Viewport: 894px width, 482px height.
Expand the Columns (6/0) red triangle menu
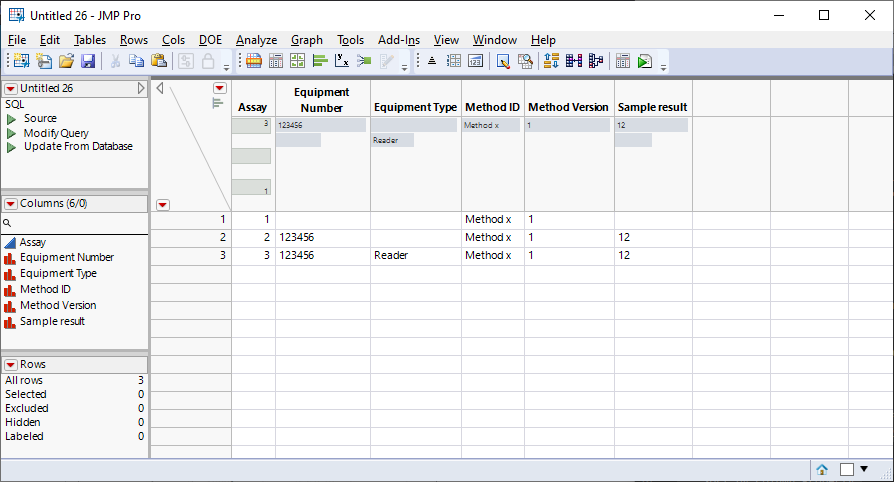pyautogui.click(x=11, y=204)
